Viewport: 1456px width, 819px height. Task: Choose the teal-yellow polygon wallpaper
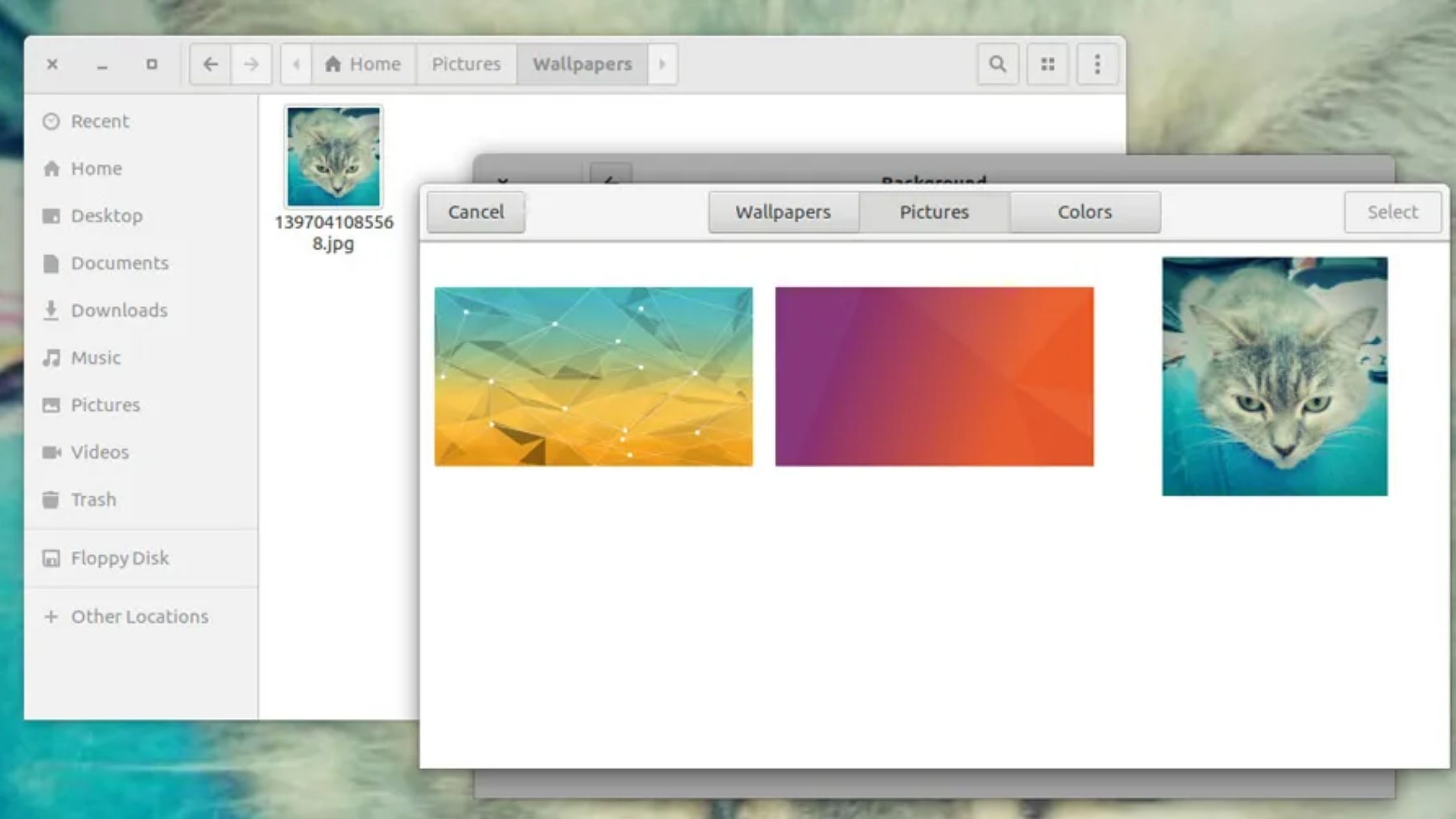point(593,376)
